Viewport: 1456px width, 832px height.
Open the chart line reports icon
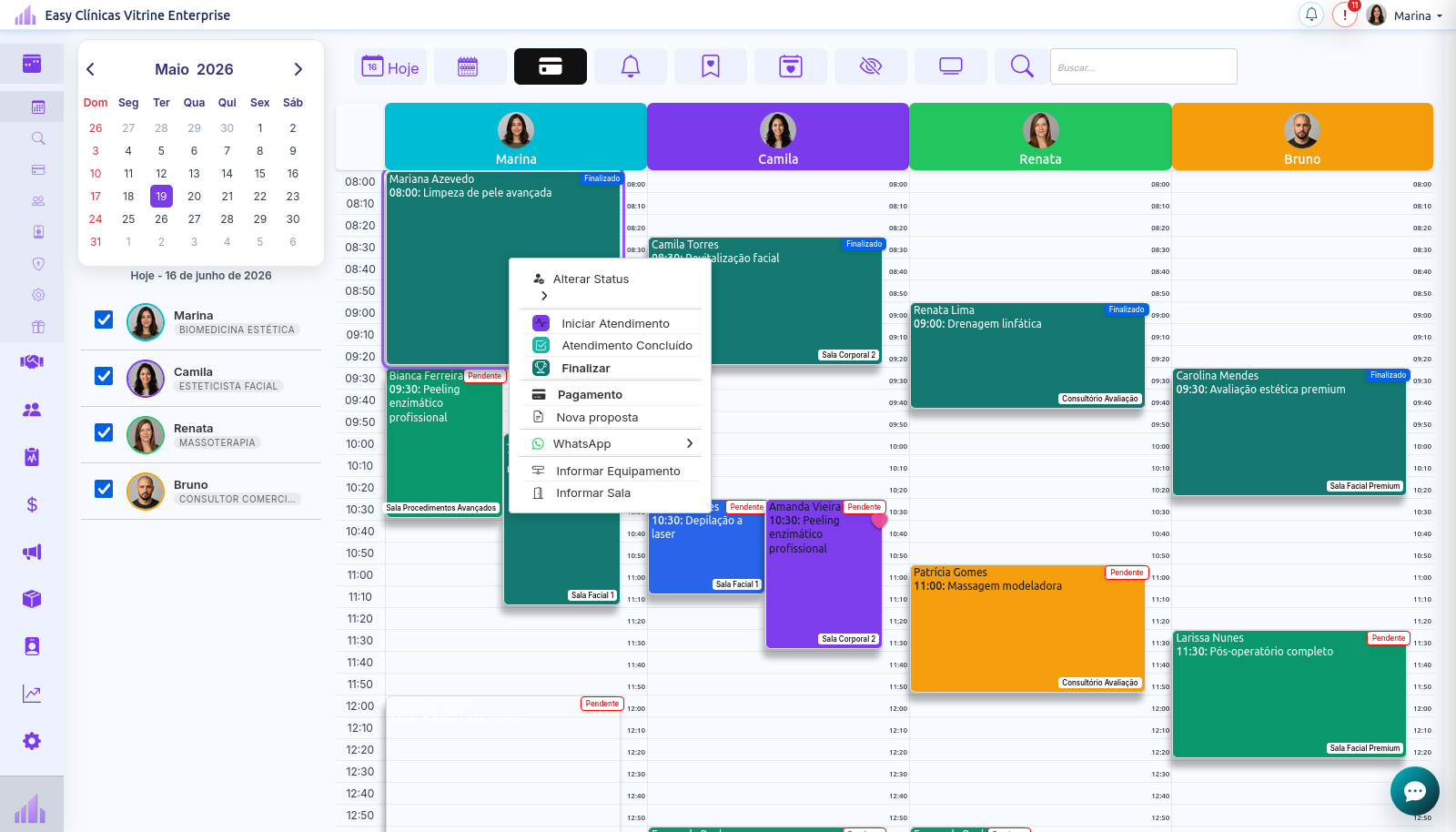[x=32, y=694]
